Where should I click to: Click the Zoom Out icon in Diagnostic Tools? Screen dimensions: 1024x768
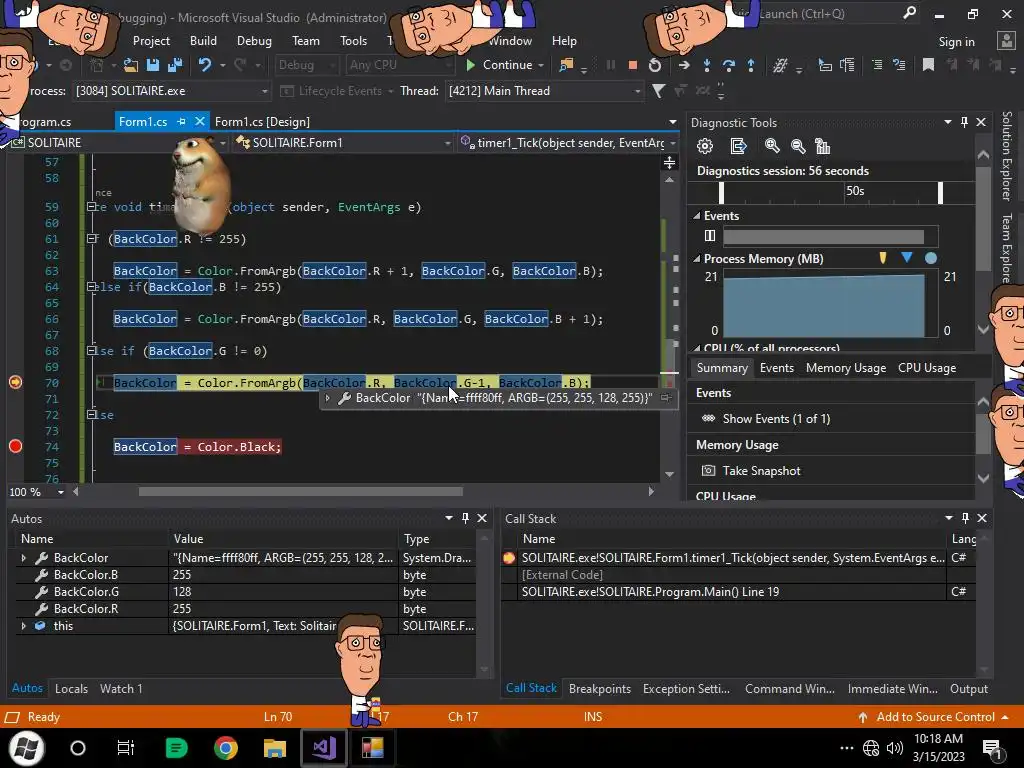click(x=798, y=146)
